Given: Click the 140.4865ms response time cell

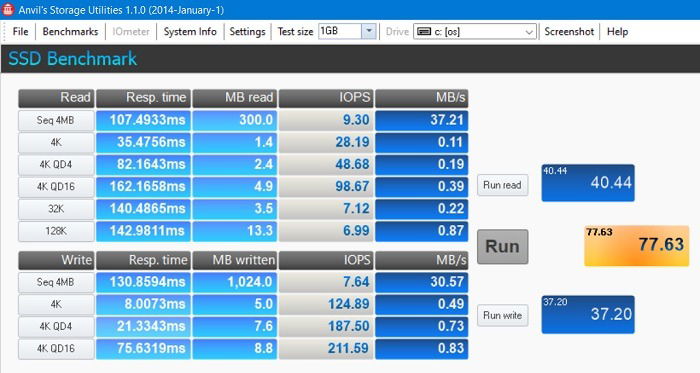Looking at the screenshot, I should pos(143,209).
